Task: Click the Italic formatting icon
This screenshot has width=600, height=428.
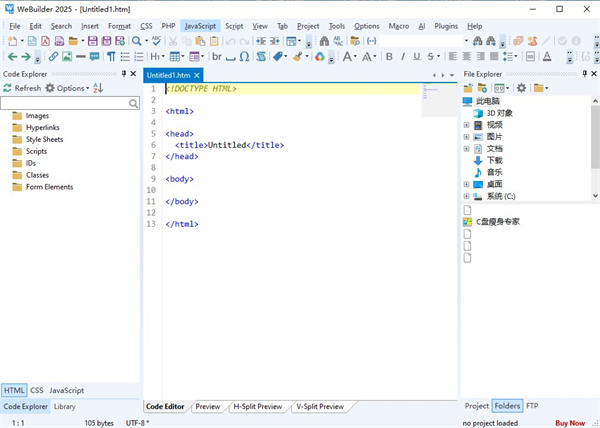Action: [403, 57]
